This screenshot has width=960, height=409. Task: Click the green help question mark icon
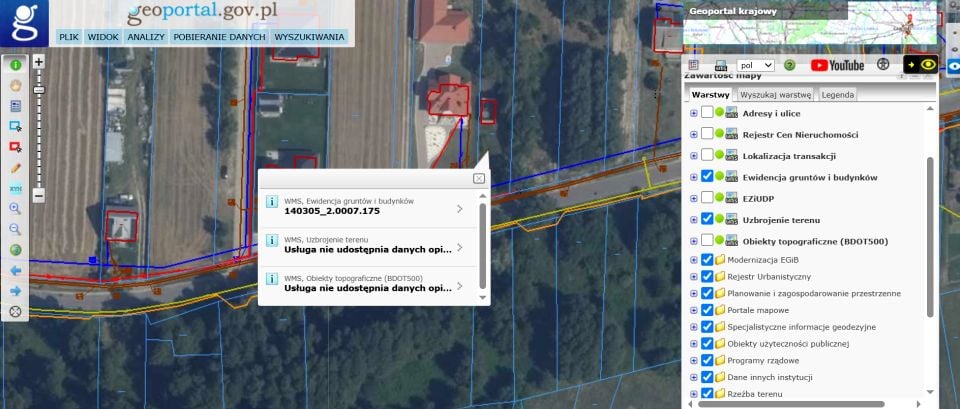789,65
